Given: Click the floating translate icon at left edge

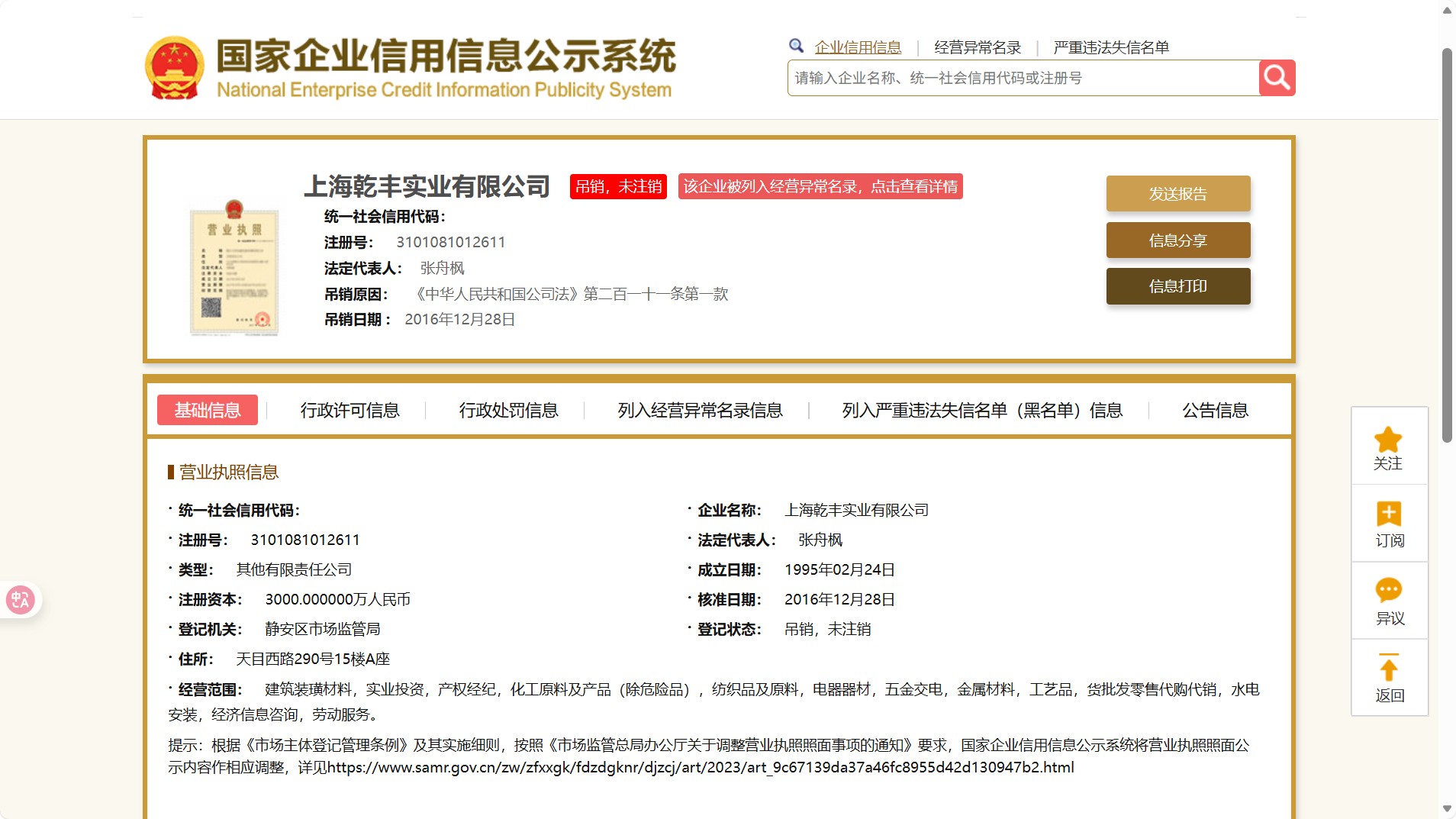Looking at the screenshot, I should (21, 600).
